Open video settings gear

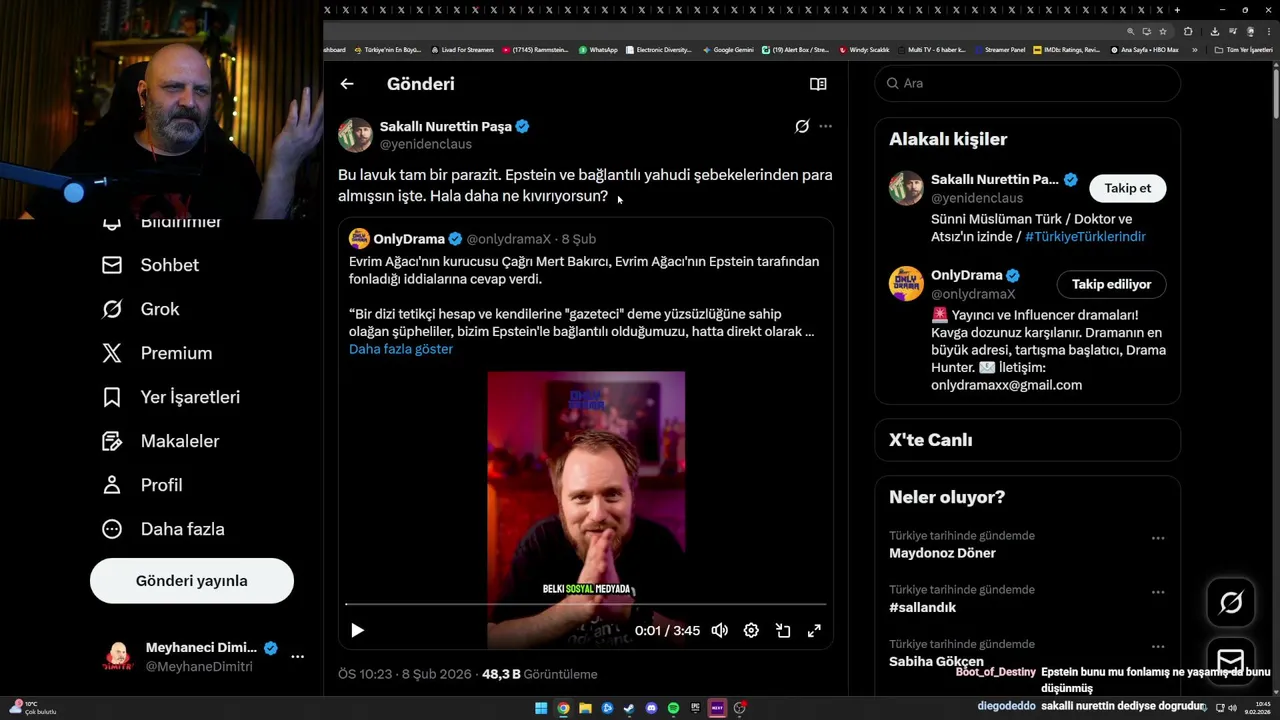(751, 630)
